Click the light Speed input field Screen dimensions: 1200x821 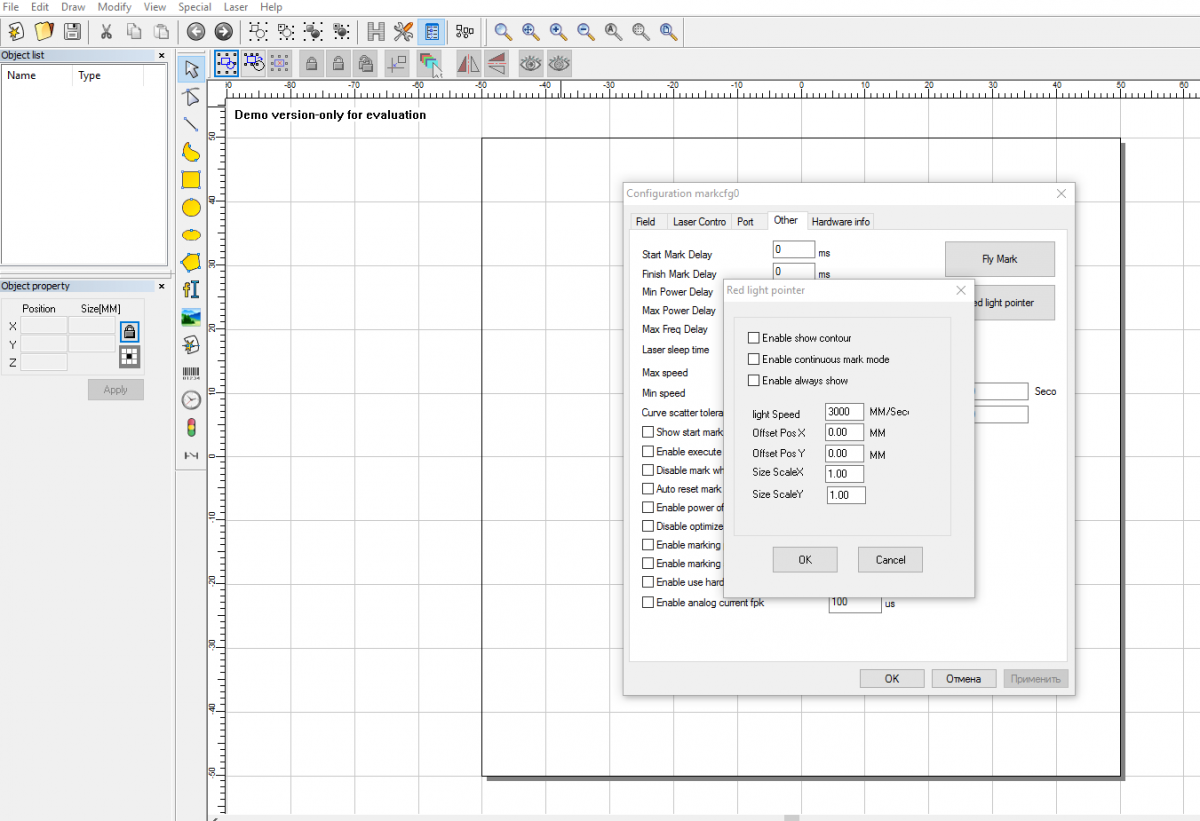(844, 413)
